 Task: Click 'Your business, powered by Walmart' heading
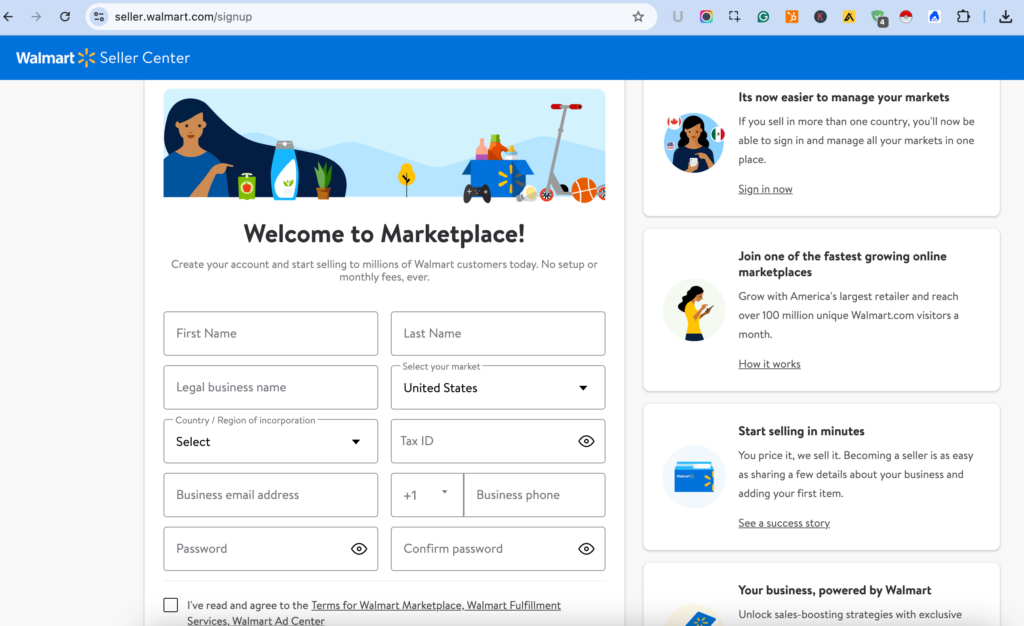[x=834, y=590]
